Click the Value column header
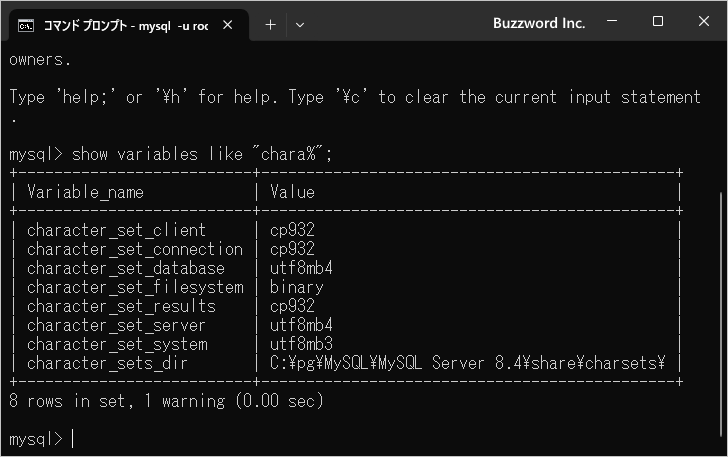The height and width of the screenshot is (457, 728). (x=292, y=192)
